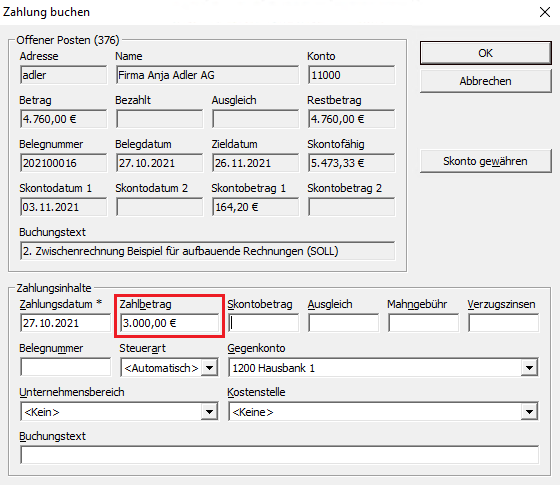Select the Ausgleich field under Zahlungsinhalte
Image resolution: width=560 pixels, height=485 pixels.
click(343, 323)
